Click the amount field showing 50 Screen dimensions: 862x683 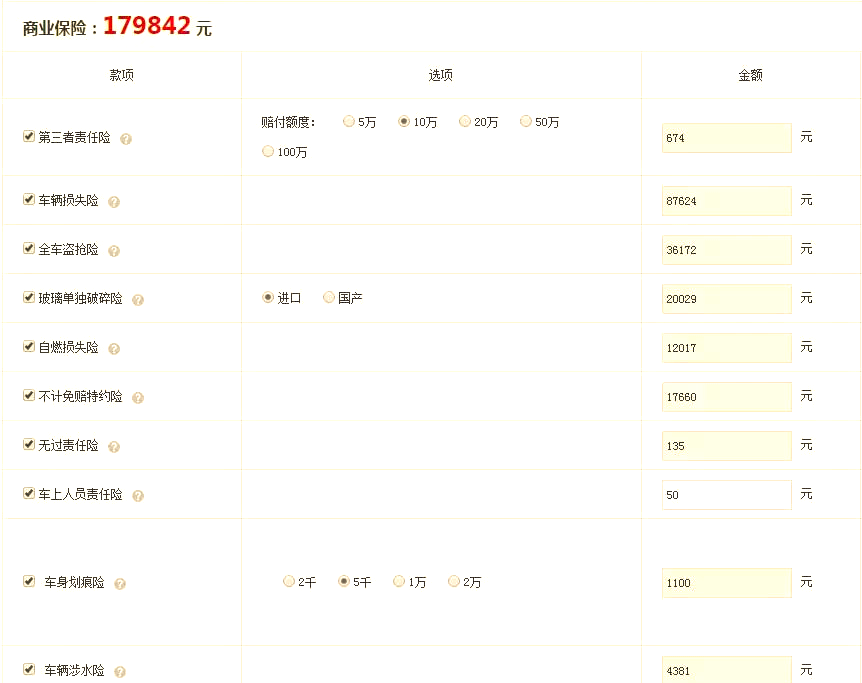[727, 495]
